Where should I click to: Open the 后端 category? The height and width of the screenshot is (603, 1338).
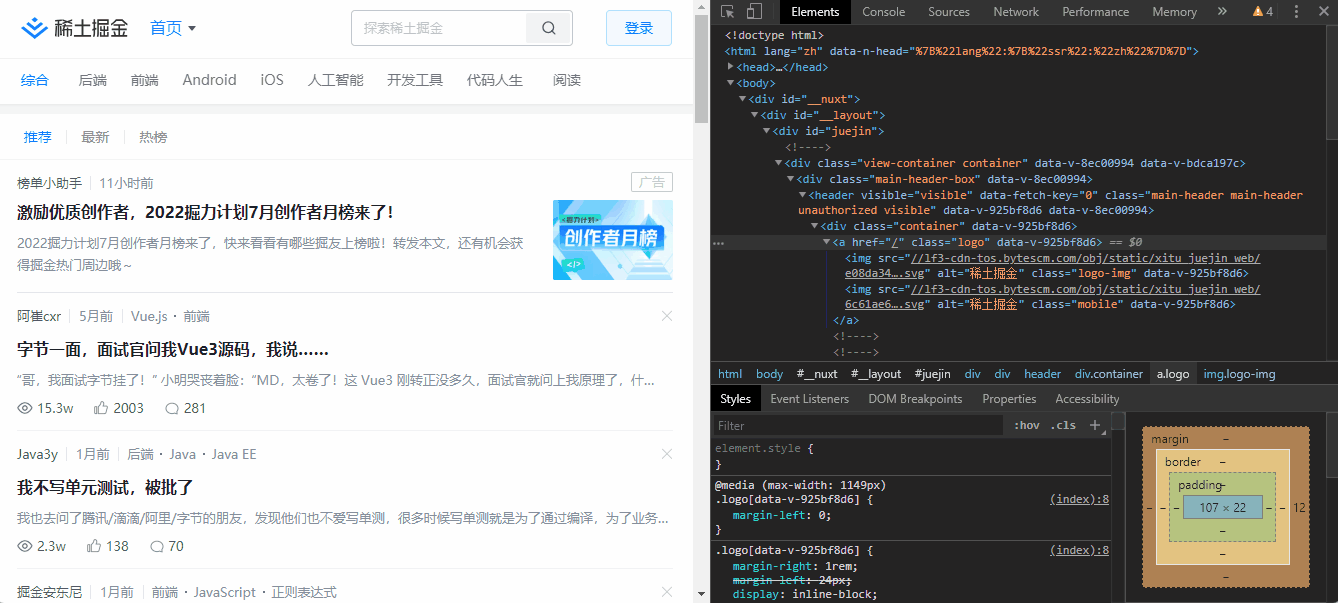[93, 80]
